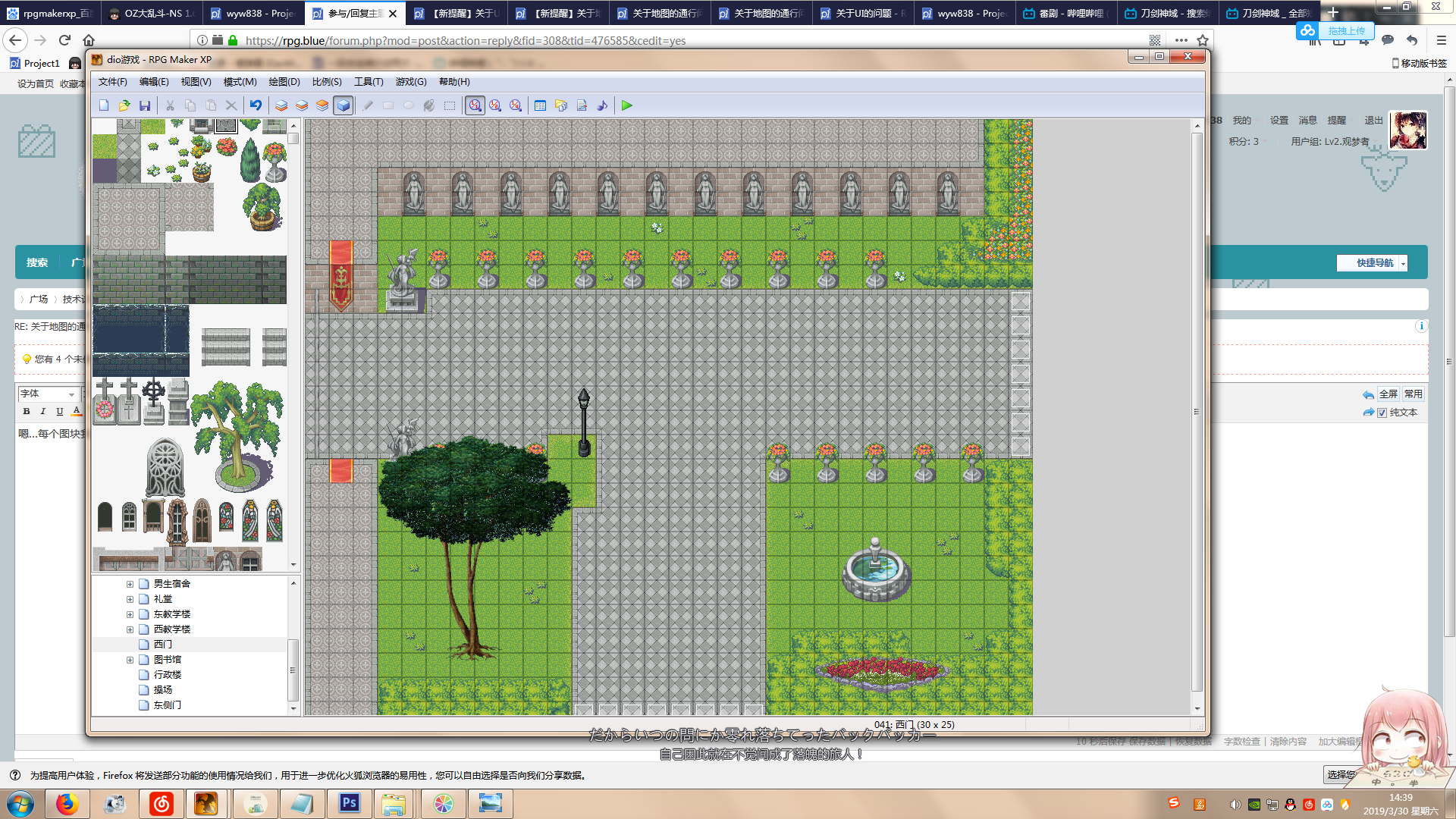Select the 操场 map in tree
1456x819 pixels.
point(163,690)
